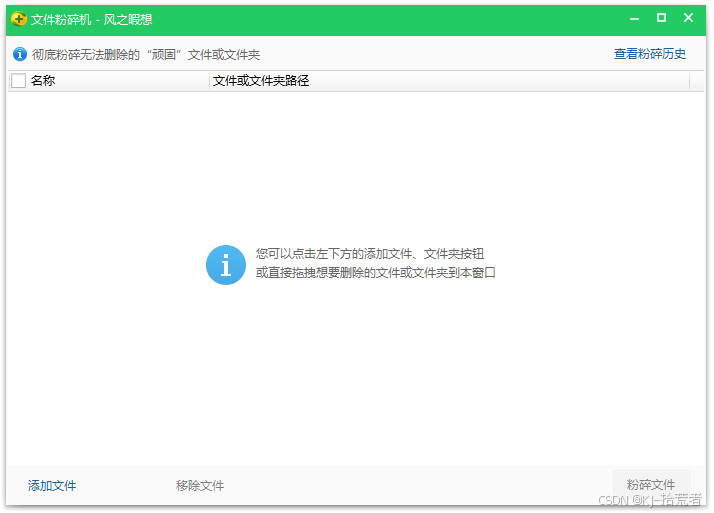Image resolution: width=714 pixels, height=513 pixels.
Task: Click window title 文件粉碎机 - 风之暇想
Action: 92,20
